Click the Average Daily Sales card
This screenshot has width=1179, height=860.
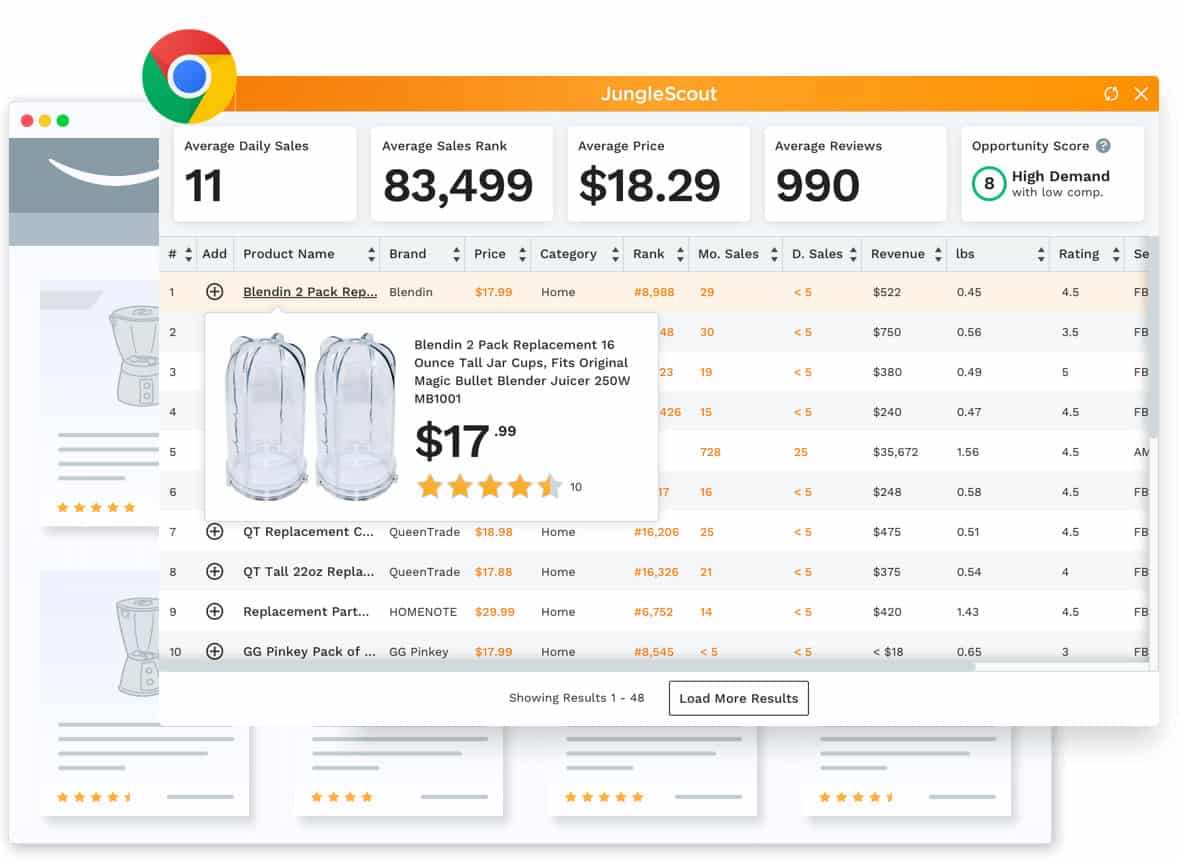click(x=265, y=174)
